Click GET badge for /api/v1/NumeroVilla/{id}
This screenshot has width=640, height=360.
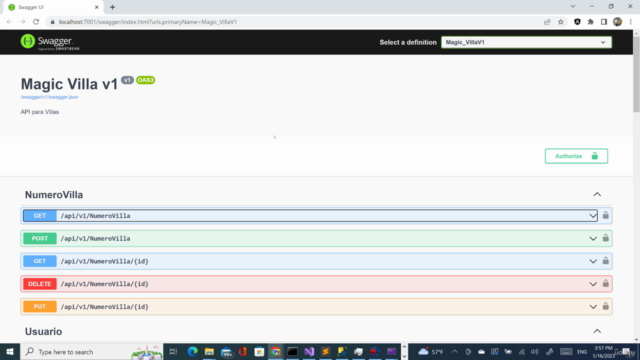40,261
